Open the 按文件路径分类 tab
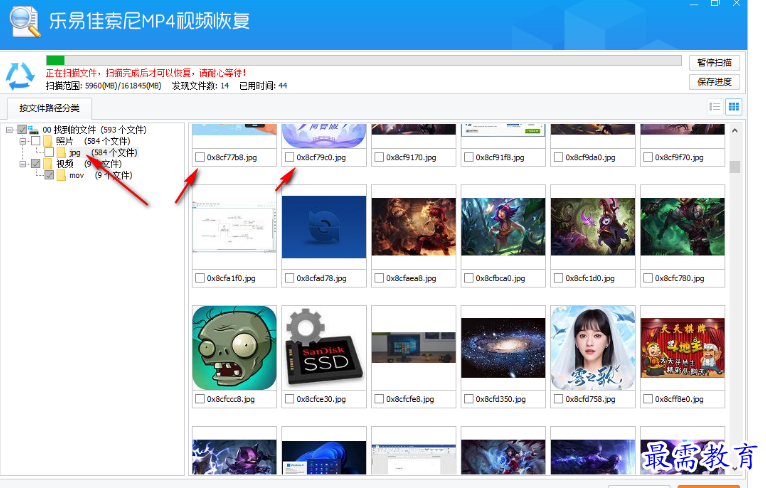This screenshot has width=766, height=488. coord(49,108)
